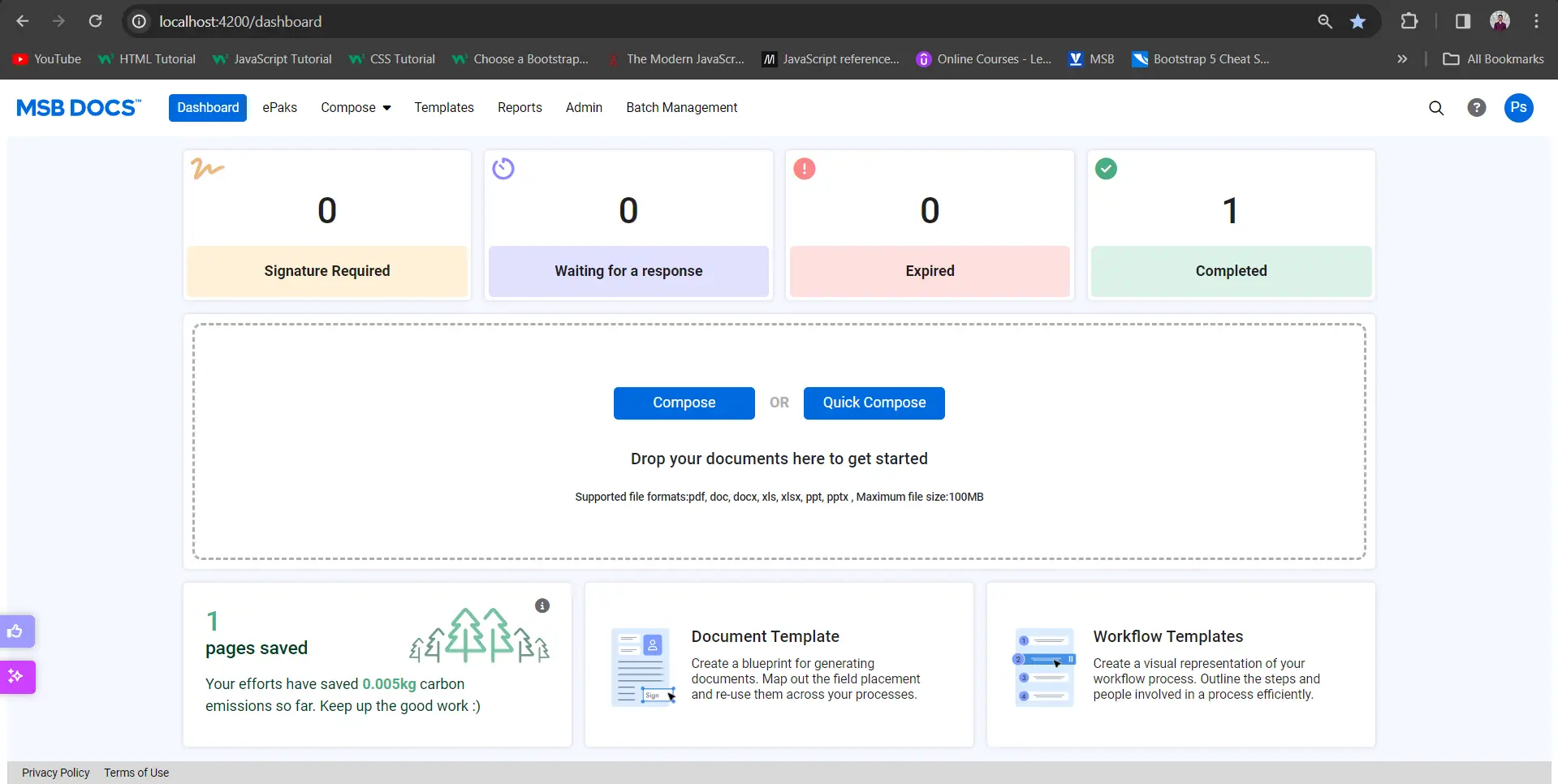The width and height of the screenshot is (1558, 784).
Task: Expand hidden bookmarks with double chevron
Action: click(x=1401, y=59)
